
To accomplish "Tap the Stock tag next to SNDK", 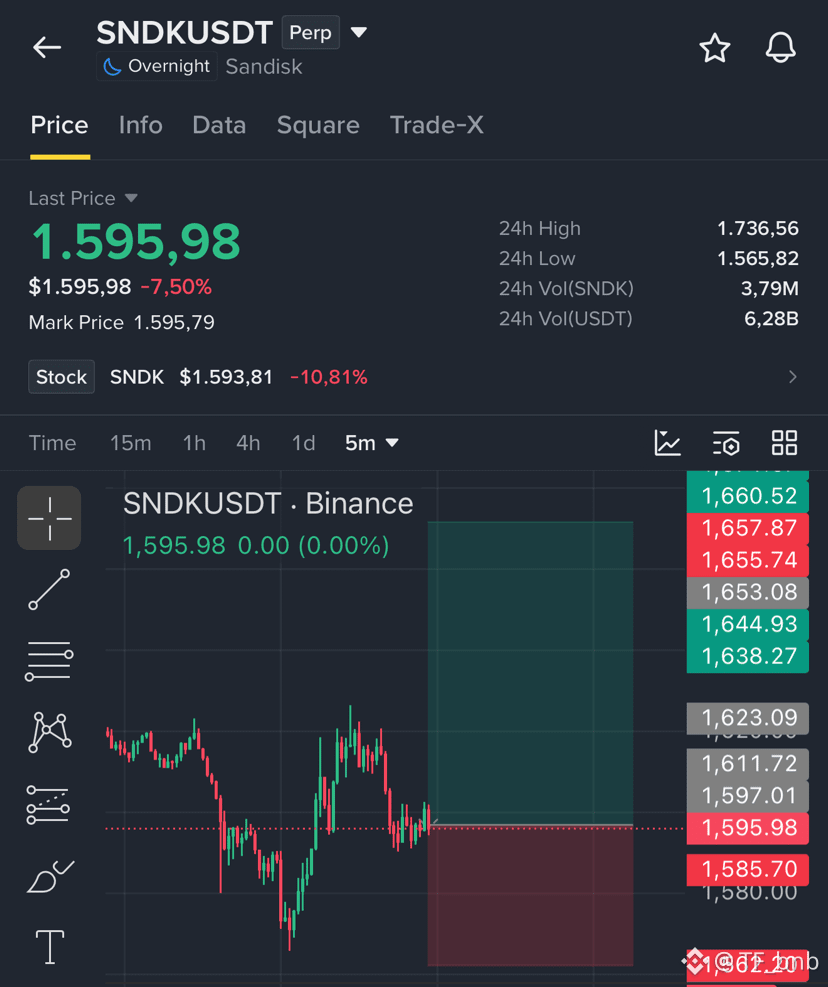I will 61,377.
